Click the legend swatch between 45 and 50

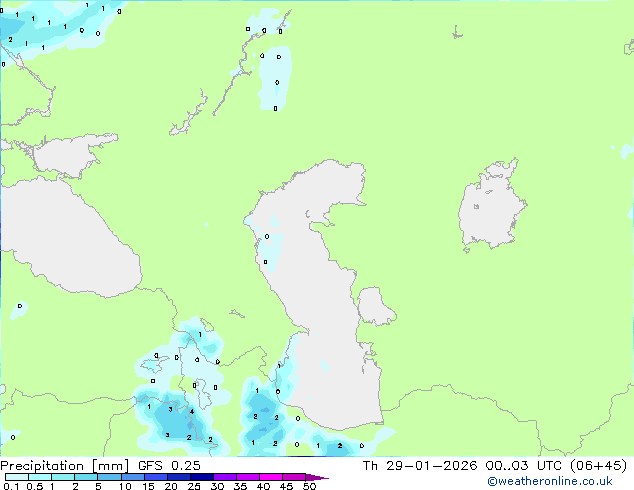pos(294,477)
